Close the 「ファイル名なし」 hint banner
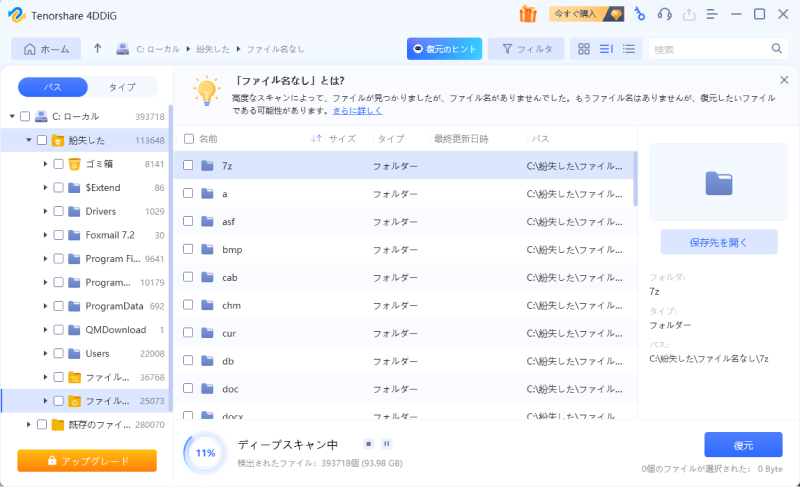This screenshot has height=487, width=800. [x=784, y=80]
